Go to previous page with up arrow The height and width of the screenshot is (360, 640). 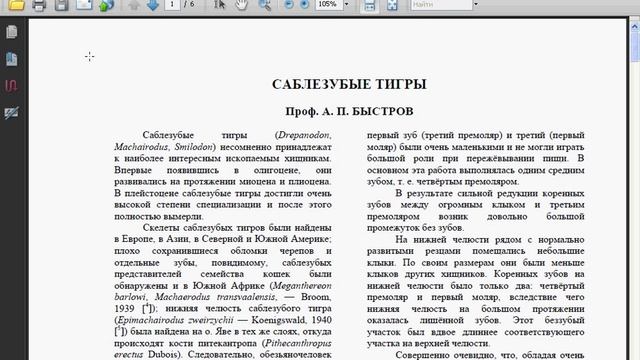click(x=134, y=5)
